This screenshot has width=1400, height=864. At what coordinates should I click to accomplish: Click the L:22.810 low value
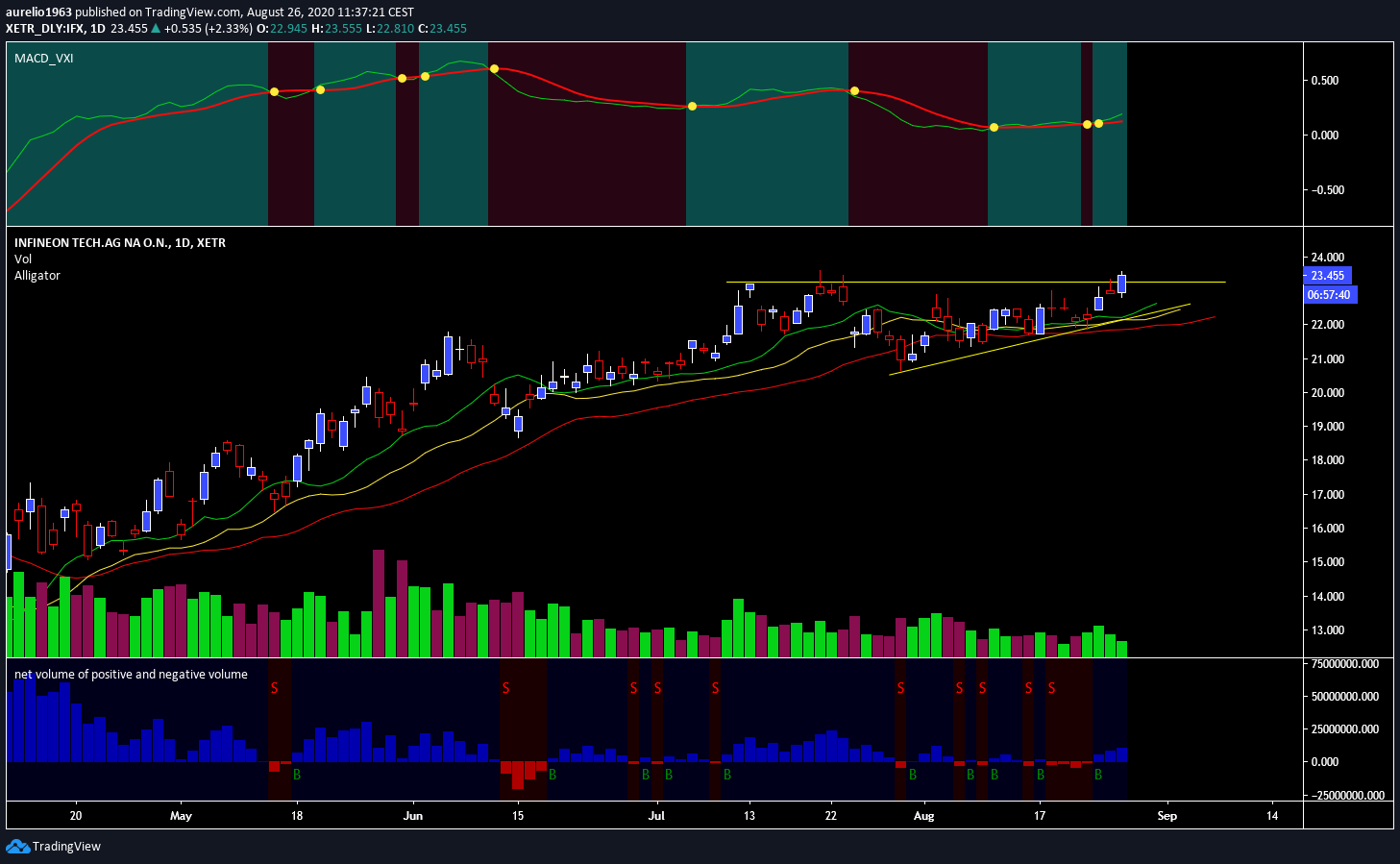pyautogui.click(x=390, y=28)
